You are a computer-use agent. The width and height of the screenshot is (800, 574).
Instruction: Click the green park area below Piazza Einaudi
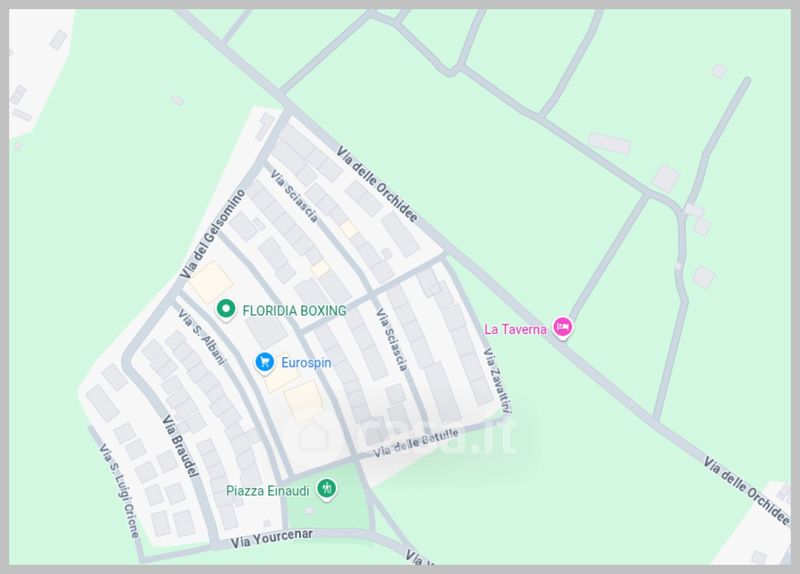(x=329, y=513)
